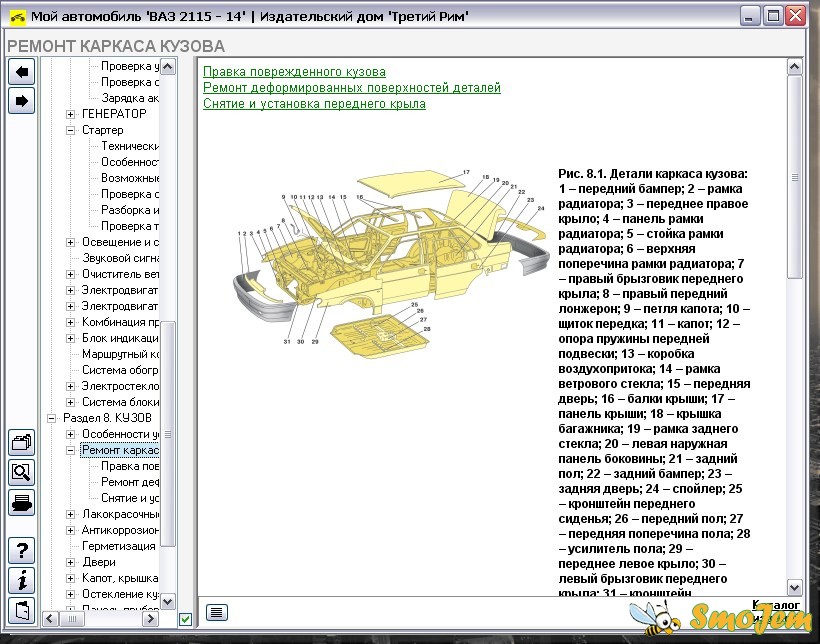820x644 pixels.
Task: Go forward with the right arrow button
Action: [21, 101]
